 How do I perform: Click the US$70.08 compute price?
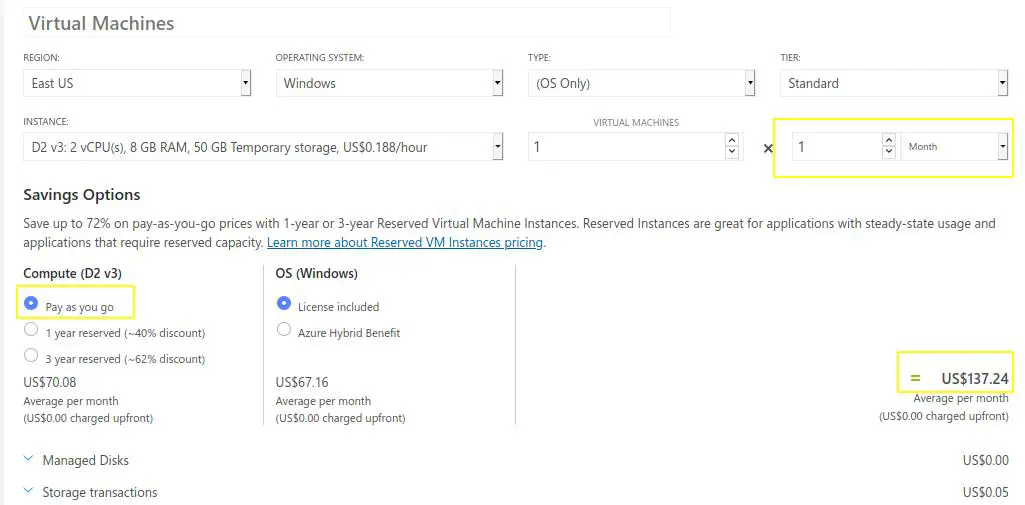pos(50,382)
